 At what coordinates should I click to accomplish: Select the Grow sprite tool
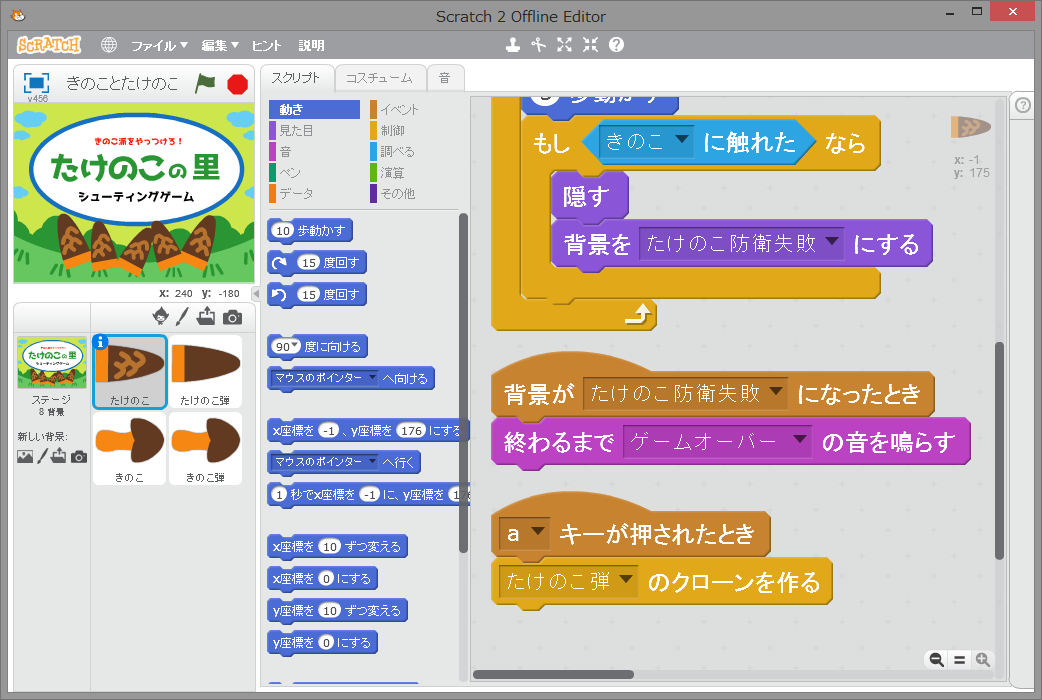(x=564, y=45)
